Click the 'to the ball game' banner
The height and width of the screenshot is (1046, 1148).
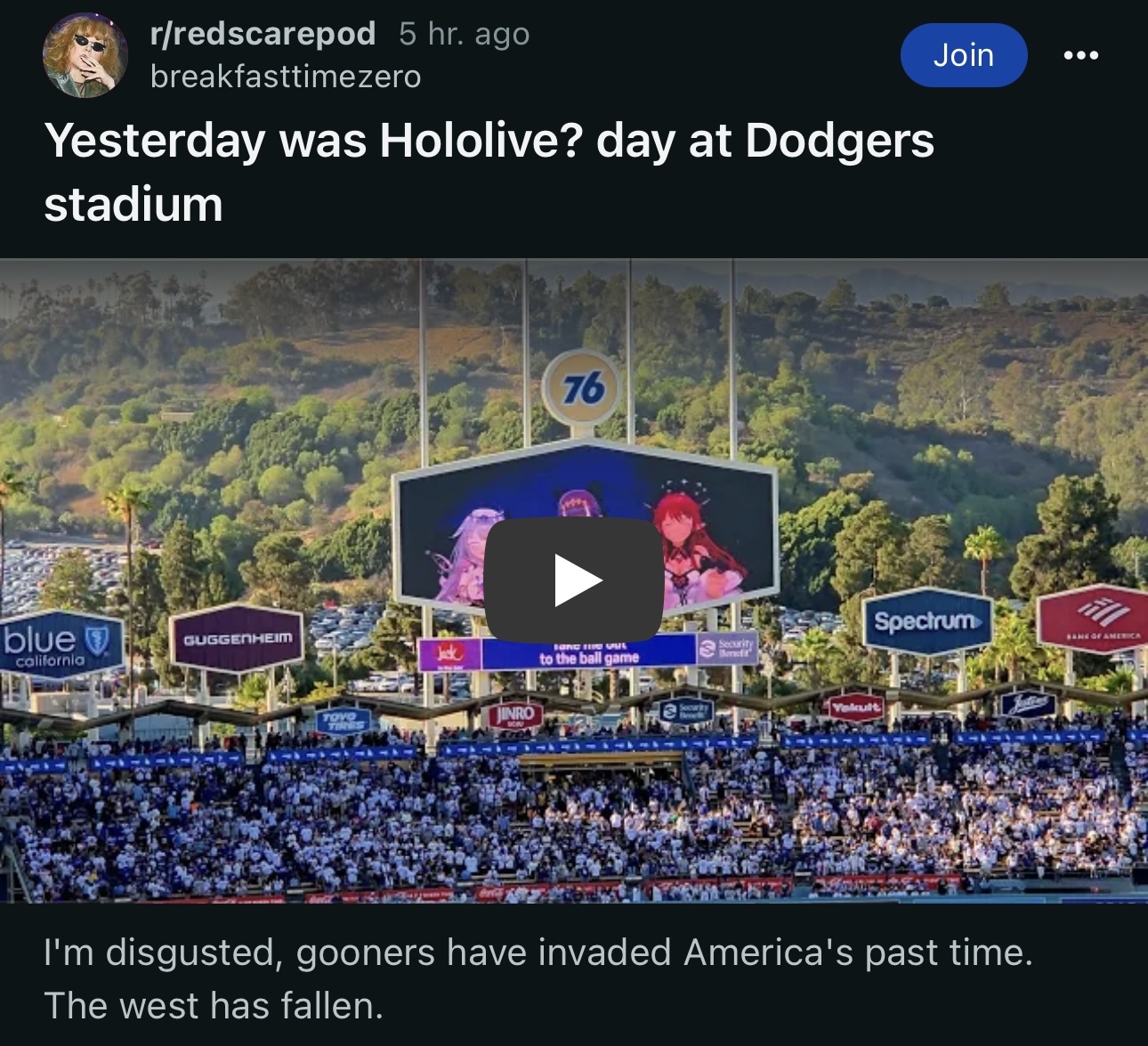(589, 653)
